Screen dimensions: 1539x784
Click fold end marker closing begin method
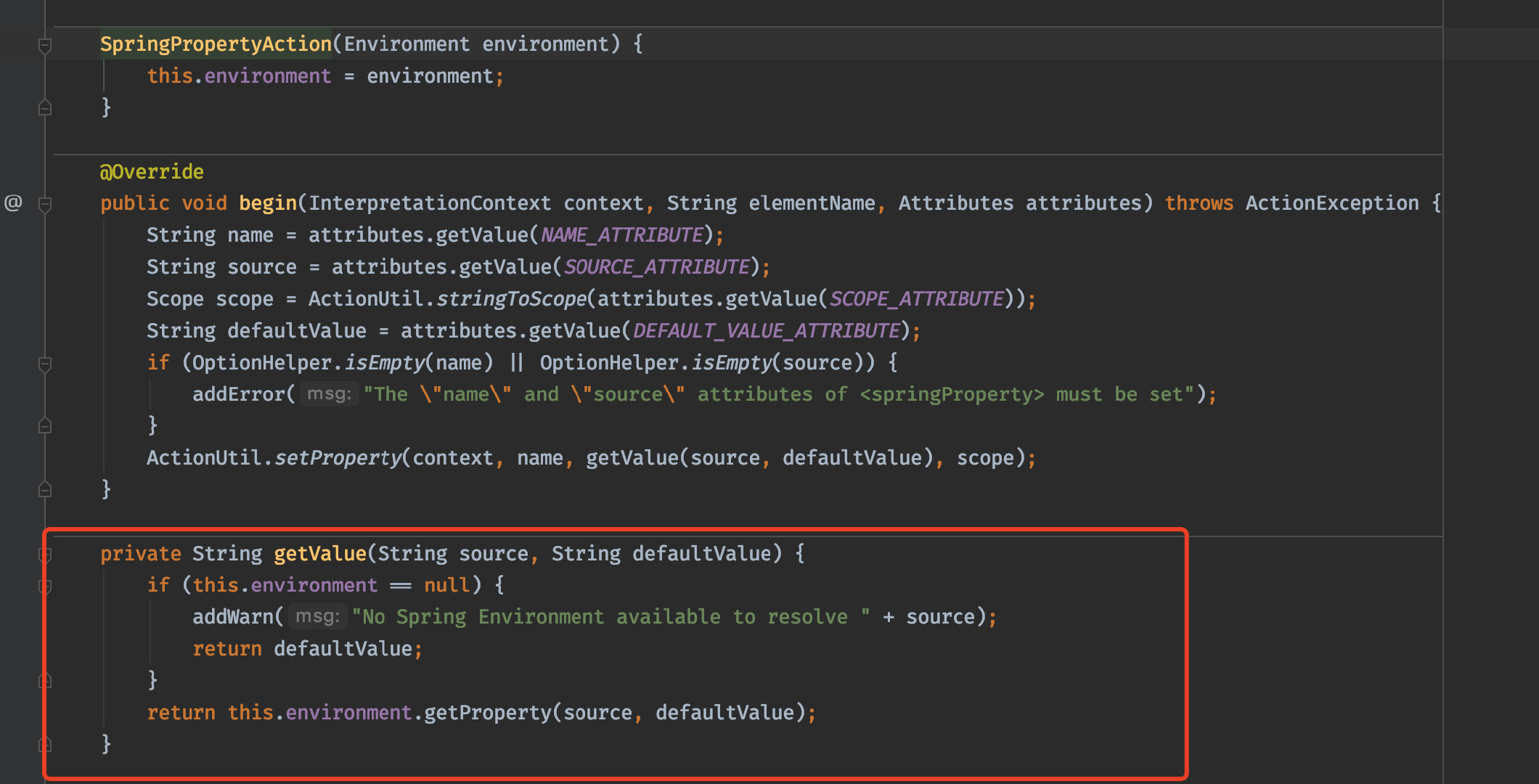click(x=45, y=489)
